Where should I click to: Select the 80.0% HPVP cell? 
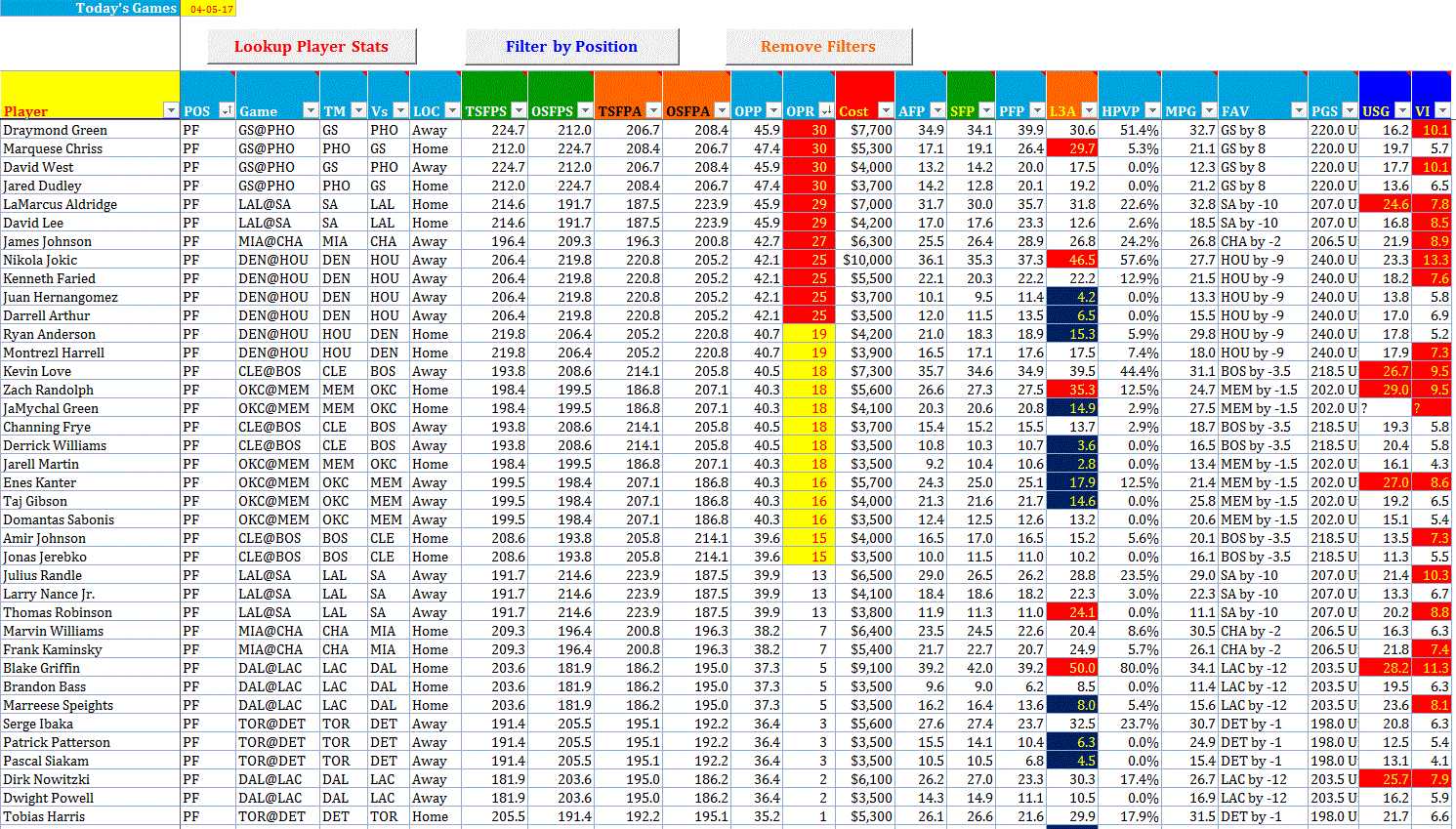[x=1130, y=668]
